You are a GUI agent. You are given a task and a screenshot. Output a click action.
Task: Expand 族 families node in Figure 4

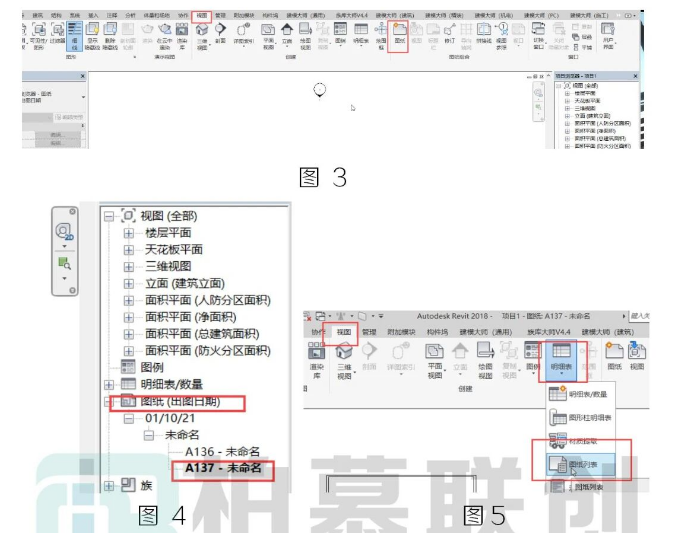click(x=109, y=485)
